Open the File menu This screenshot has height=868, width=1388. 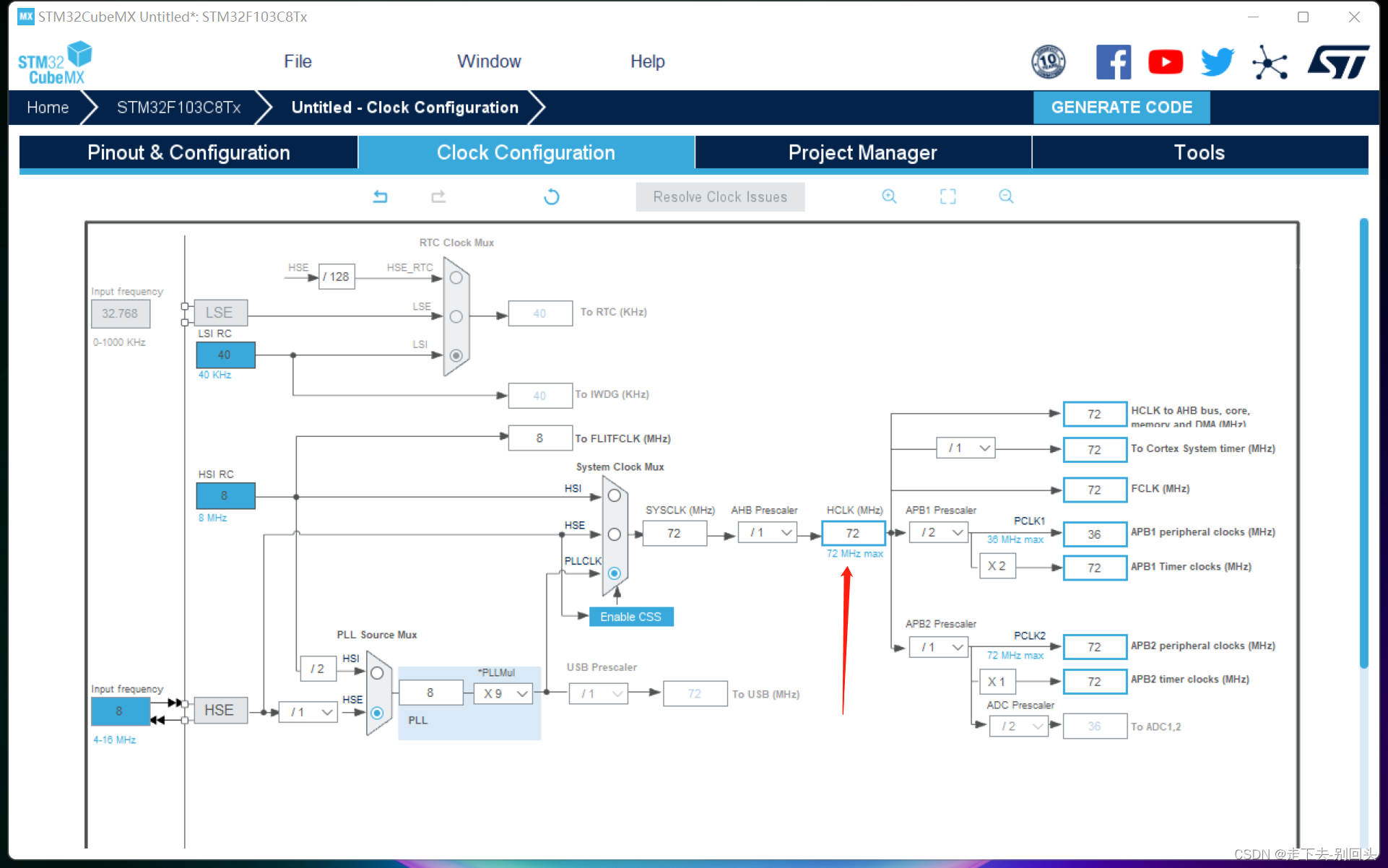click(298, 61)
